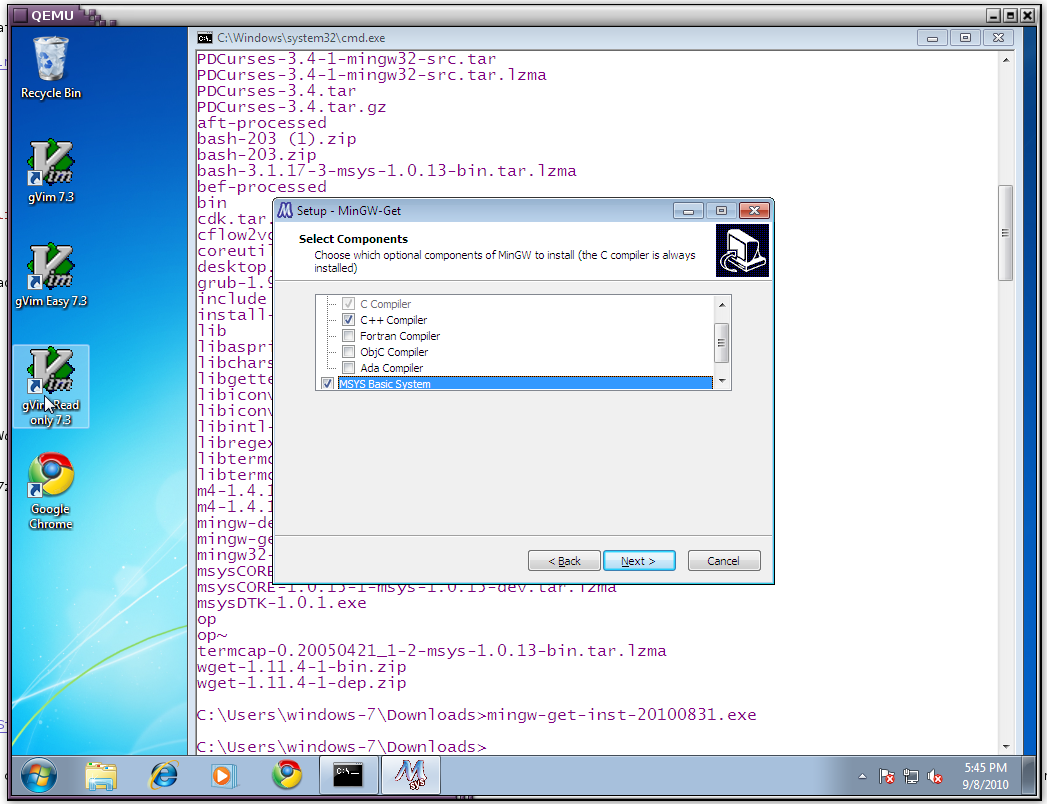Enable the Fortran Compiler checkbox
1047x804 pixels.
pyautogui.click(x=349, y=336)
